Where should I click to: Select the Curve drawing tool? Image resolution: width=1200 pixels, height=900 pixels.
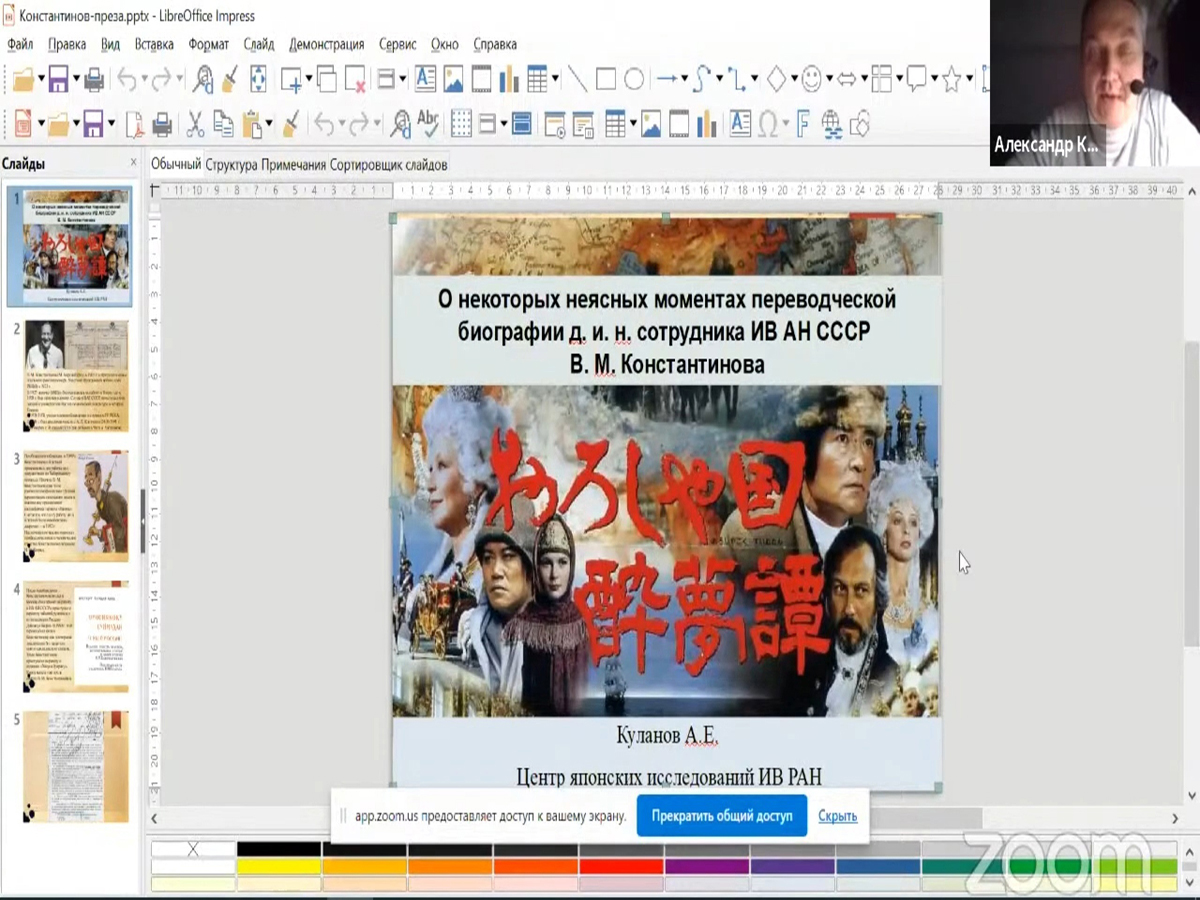coord(701,78)
